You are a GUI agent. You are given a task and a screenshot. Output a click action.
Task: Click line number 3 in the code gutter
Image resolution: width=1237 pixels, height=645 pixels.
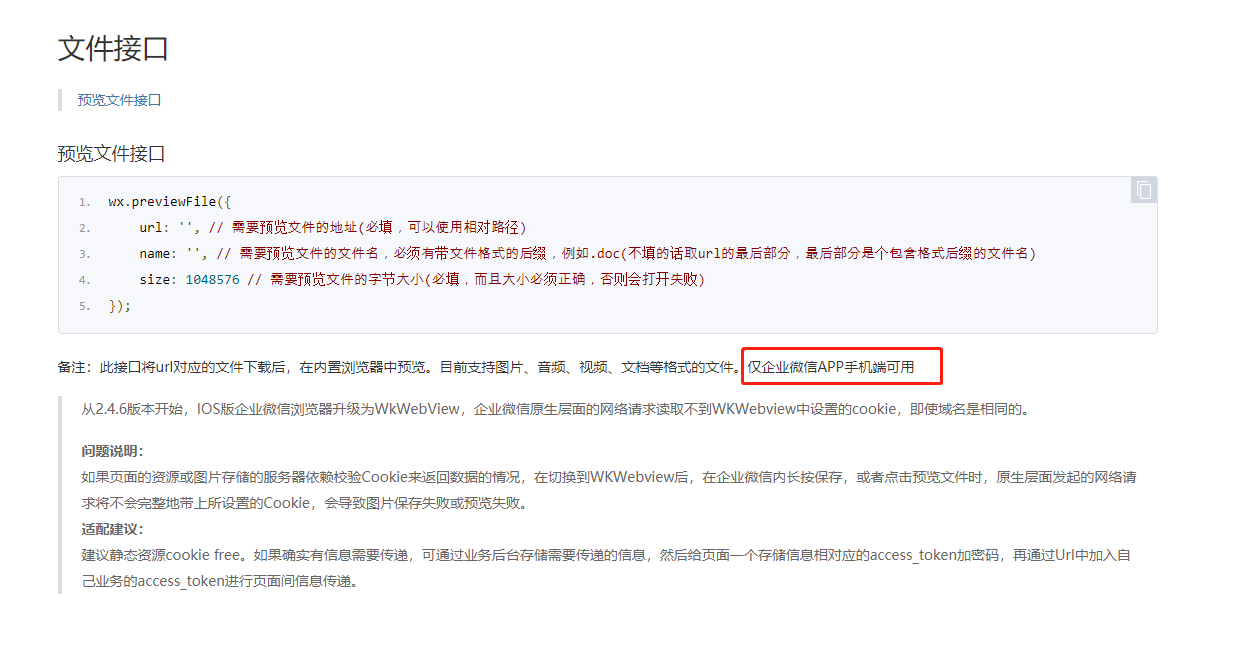85,254
